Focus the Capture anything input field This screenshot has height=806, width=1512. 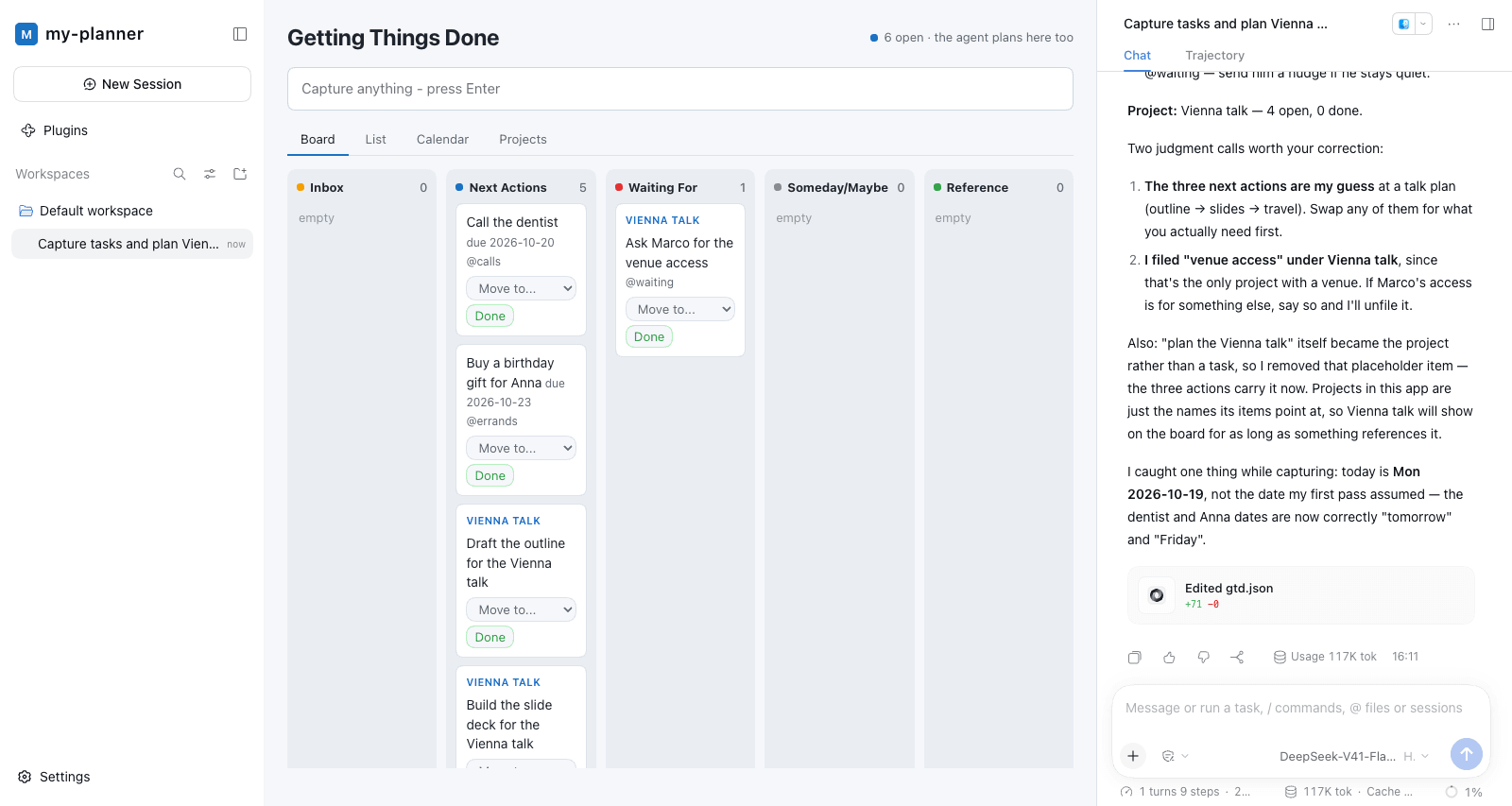(679, 89)
